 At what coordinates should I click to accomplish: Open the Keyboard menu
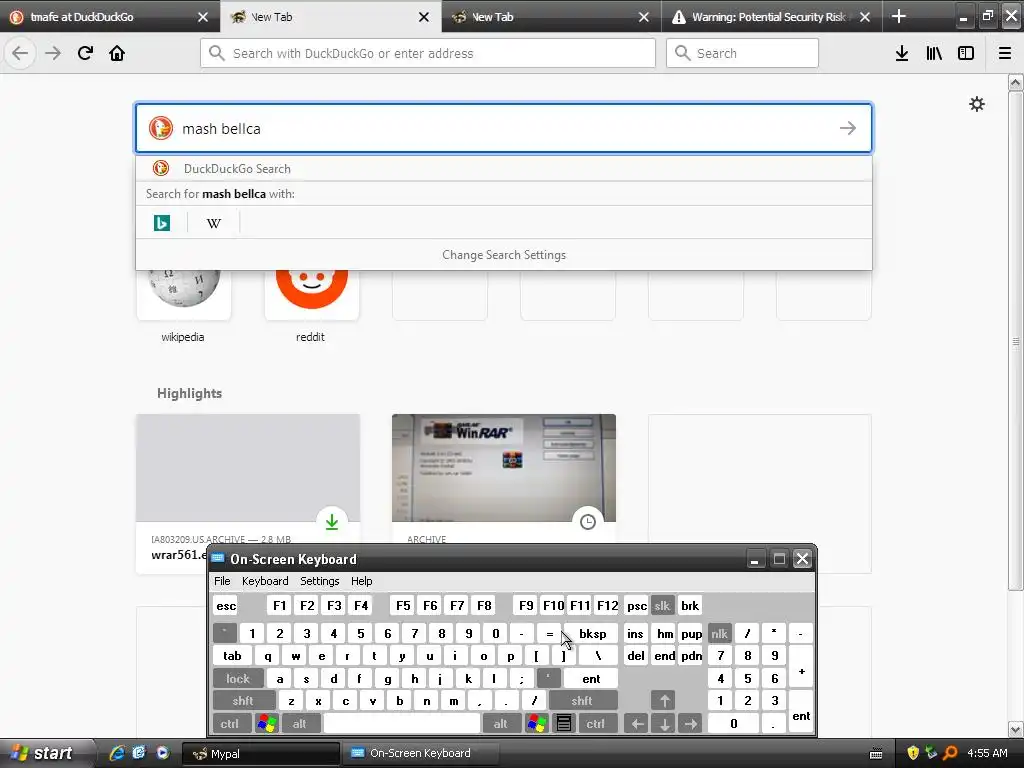(x=265, y=581)
